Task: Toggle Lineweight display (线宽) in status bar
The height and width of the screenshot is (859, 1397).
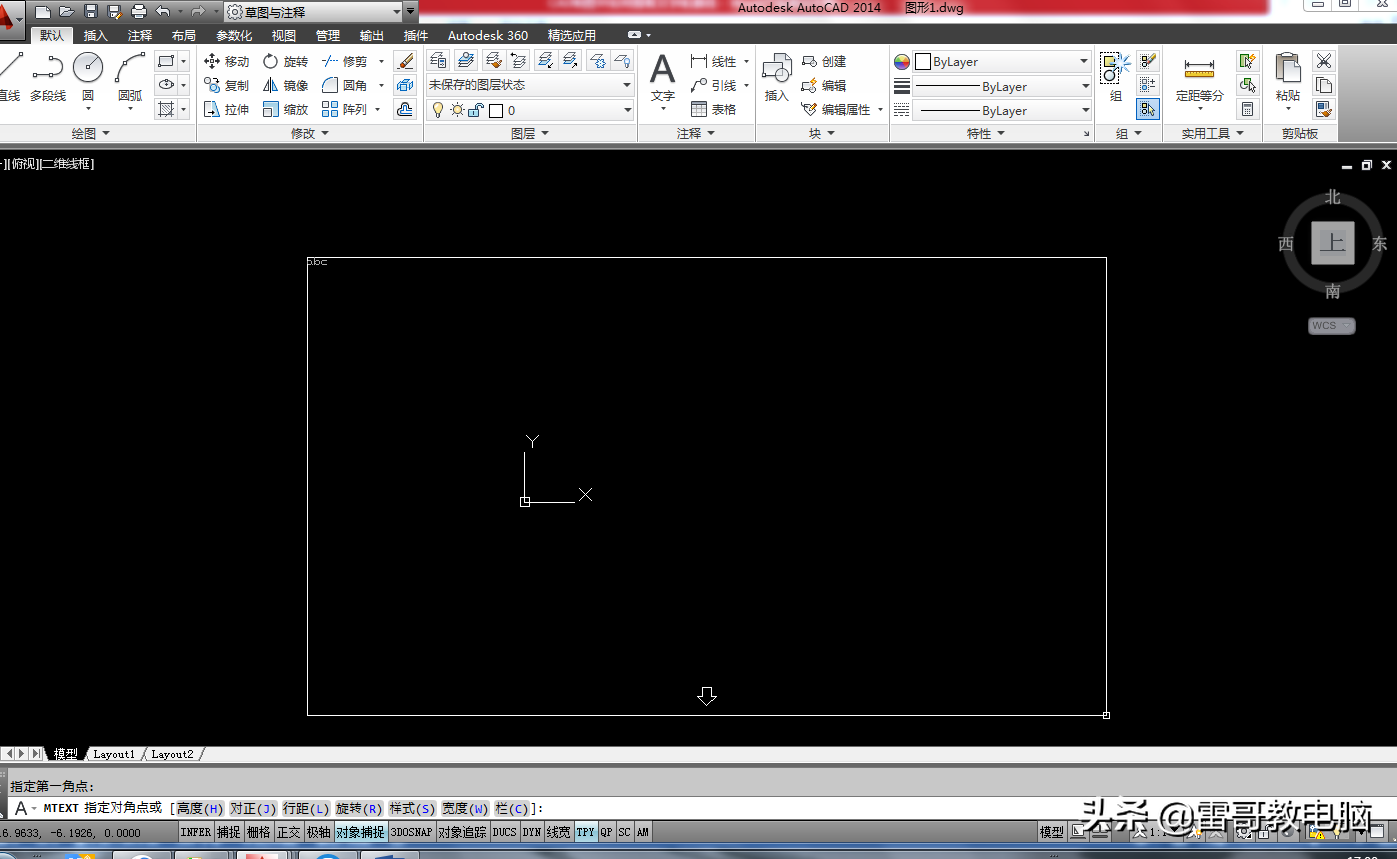Action: (559, 832)
